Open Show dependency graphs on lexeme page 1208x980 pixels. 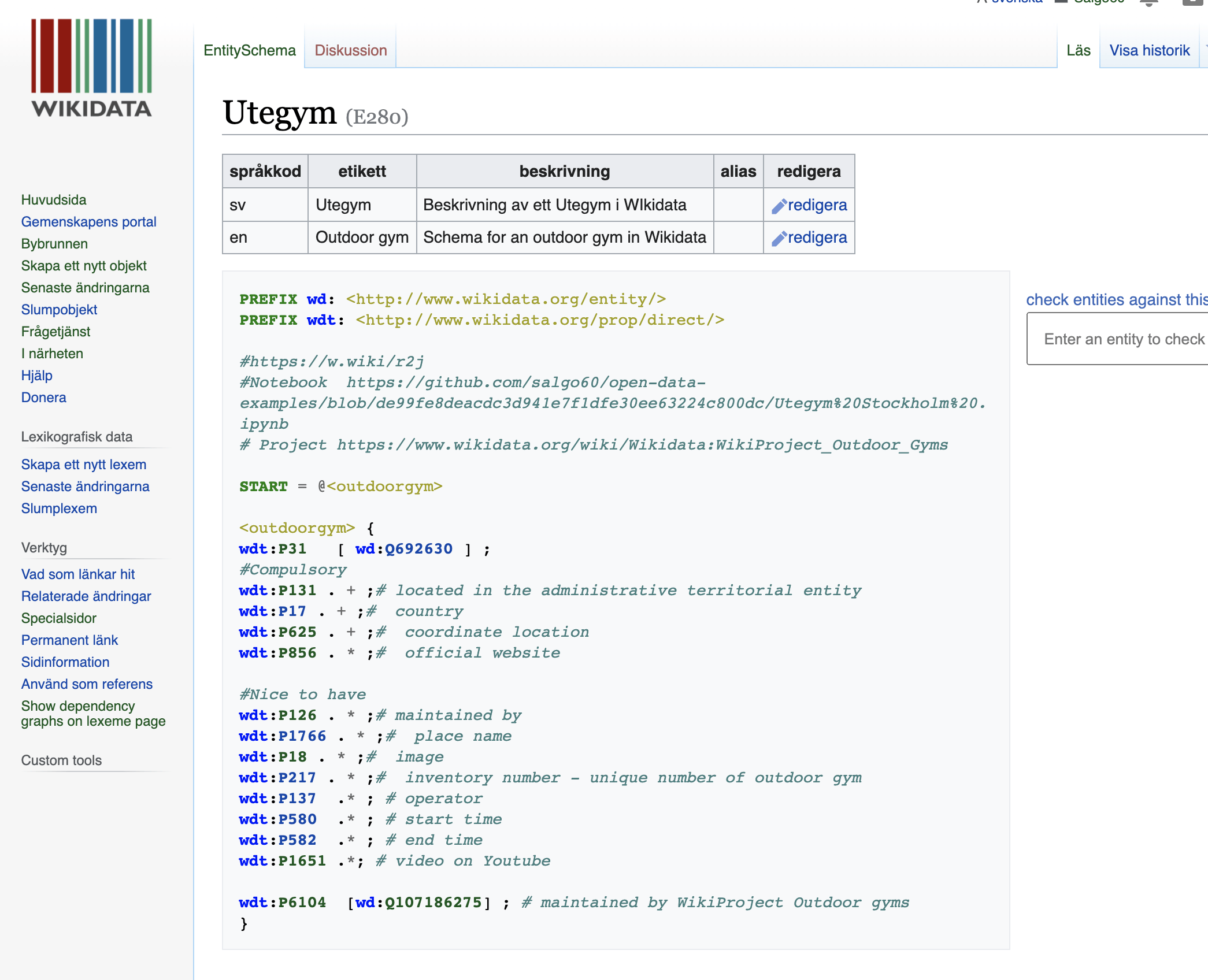tap(93, 714)
